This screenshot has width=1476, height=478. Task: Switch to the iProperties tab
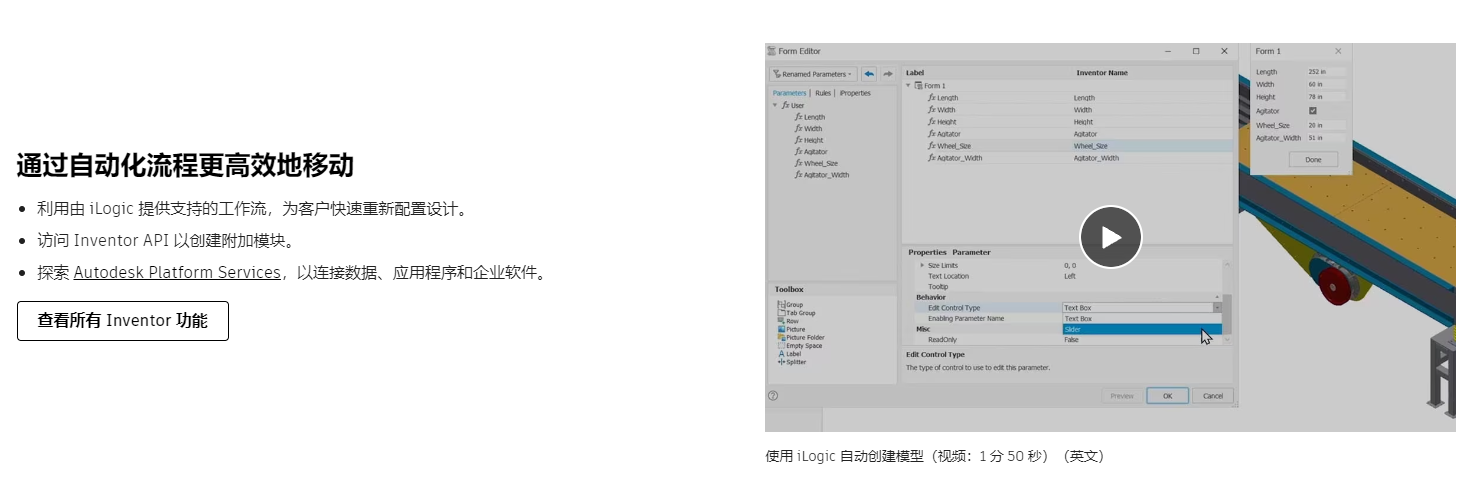pos(855,93)
